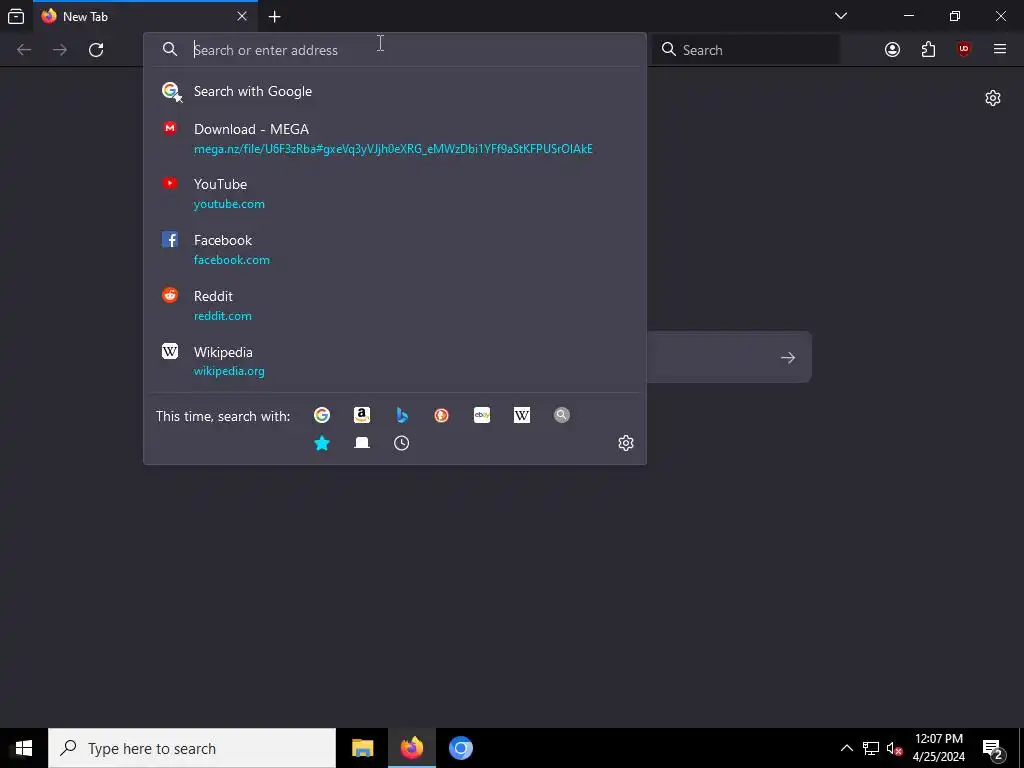Open the uBlock Origin extension icon
Image resolution: width=1024 pixels, height=768 pixels.
click(x=964, y=50)
